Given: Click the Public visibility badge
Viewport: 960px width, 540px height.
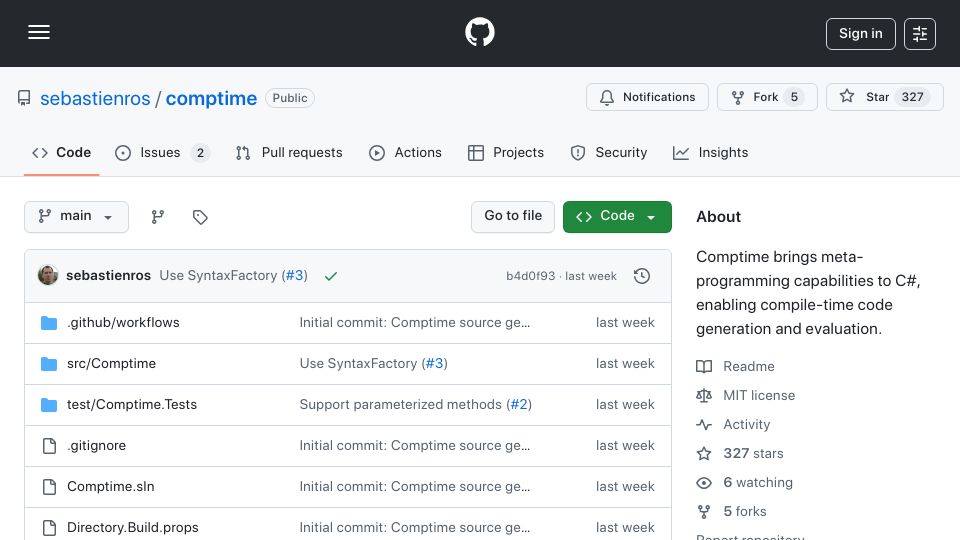Looking at the screenshot, I should [290, 98].
